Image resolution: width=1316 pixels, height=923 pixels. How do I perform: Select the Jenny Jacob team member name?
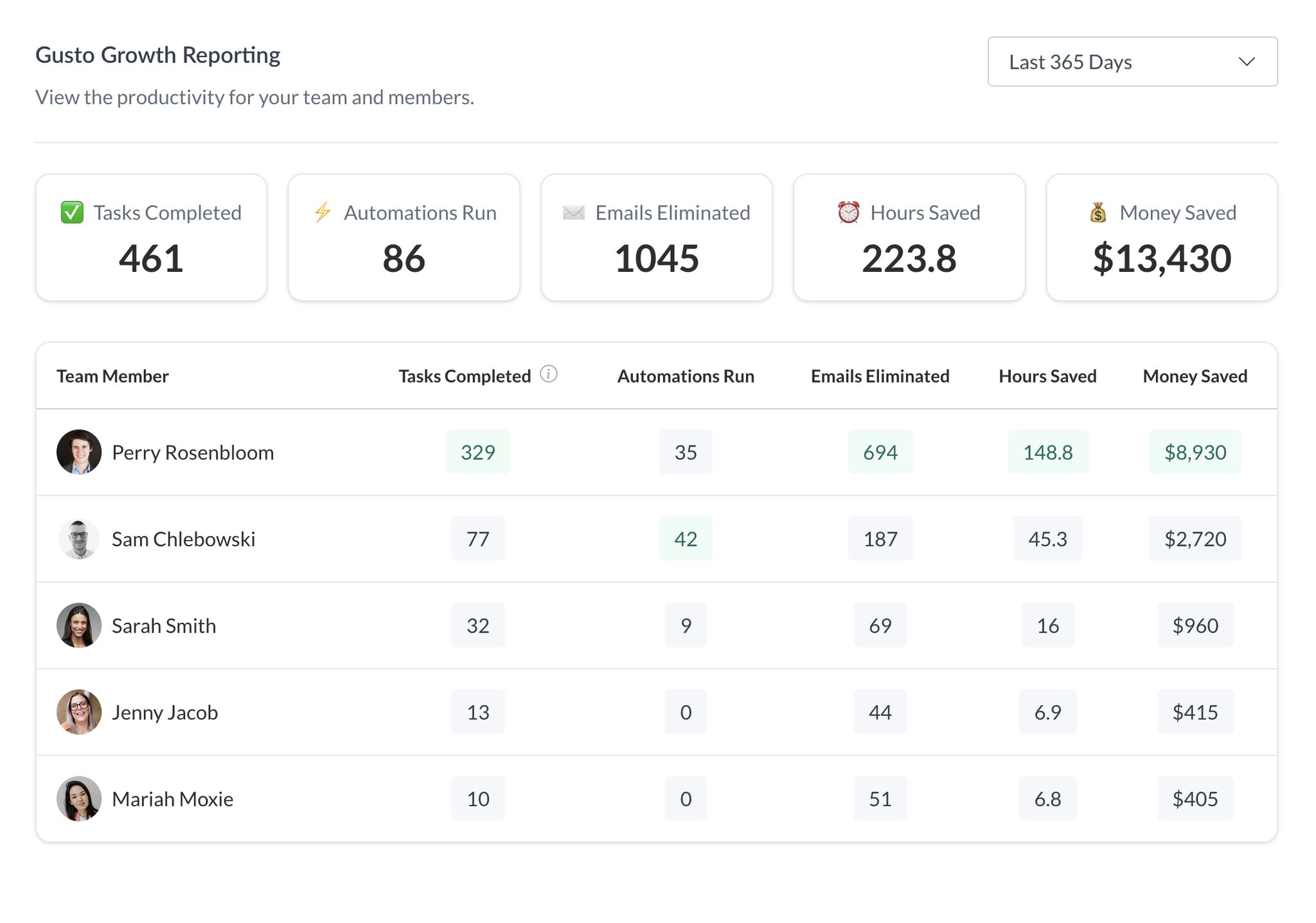point(164,712)
